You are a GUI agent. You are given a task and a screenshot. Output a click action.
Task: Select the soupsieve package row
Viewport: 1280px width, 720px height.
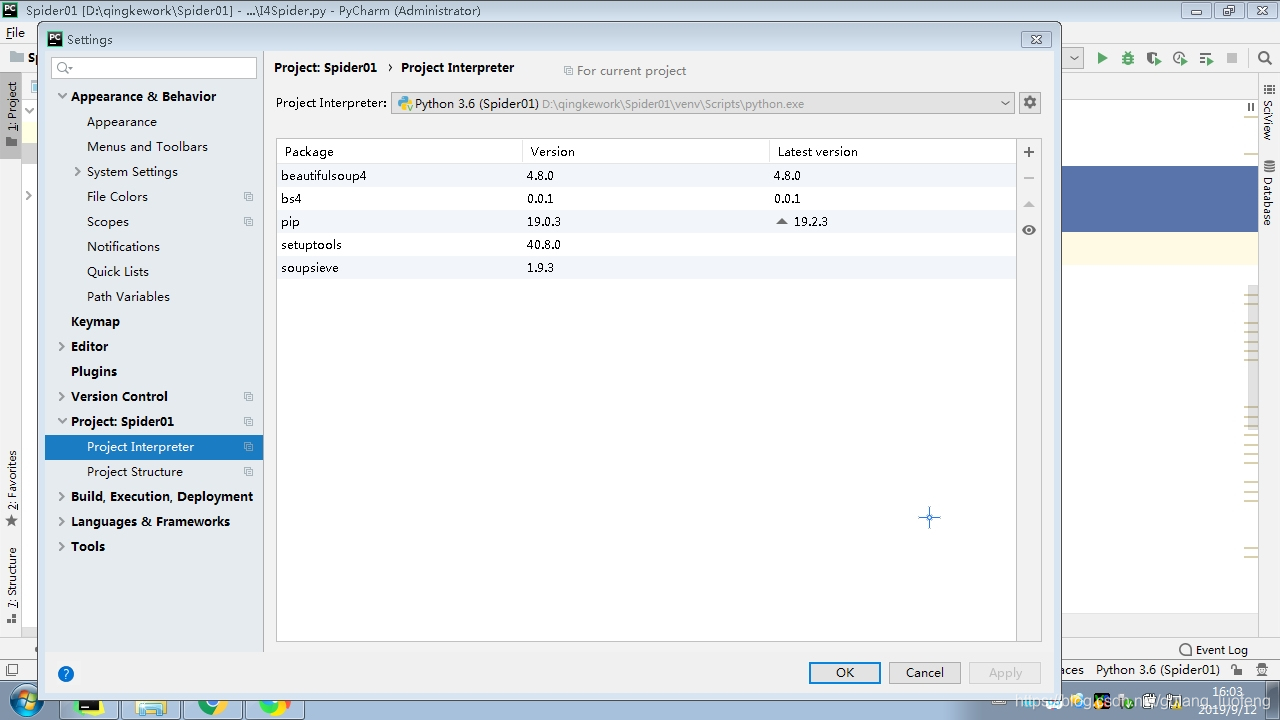coord(646,268)
